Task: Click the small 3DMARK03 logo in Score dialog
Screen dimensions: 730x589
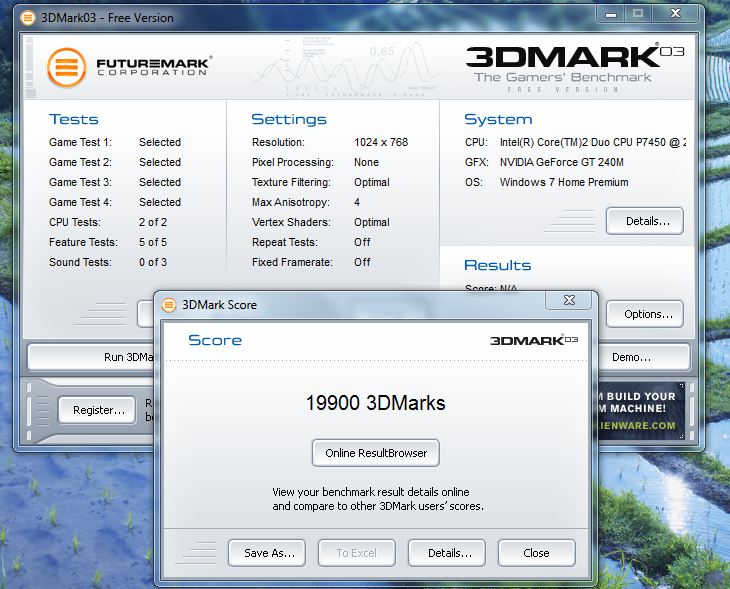Action: click(534, 340)
